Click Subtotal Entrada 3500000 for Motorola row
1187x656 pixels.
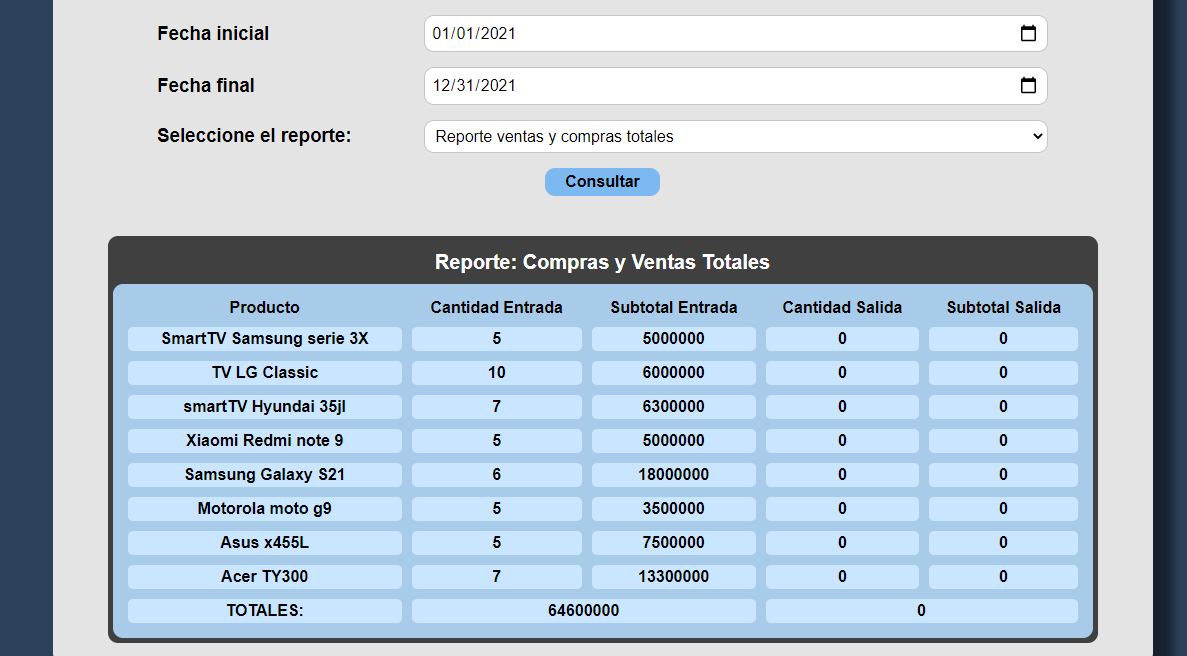[x=674, y=509]
